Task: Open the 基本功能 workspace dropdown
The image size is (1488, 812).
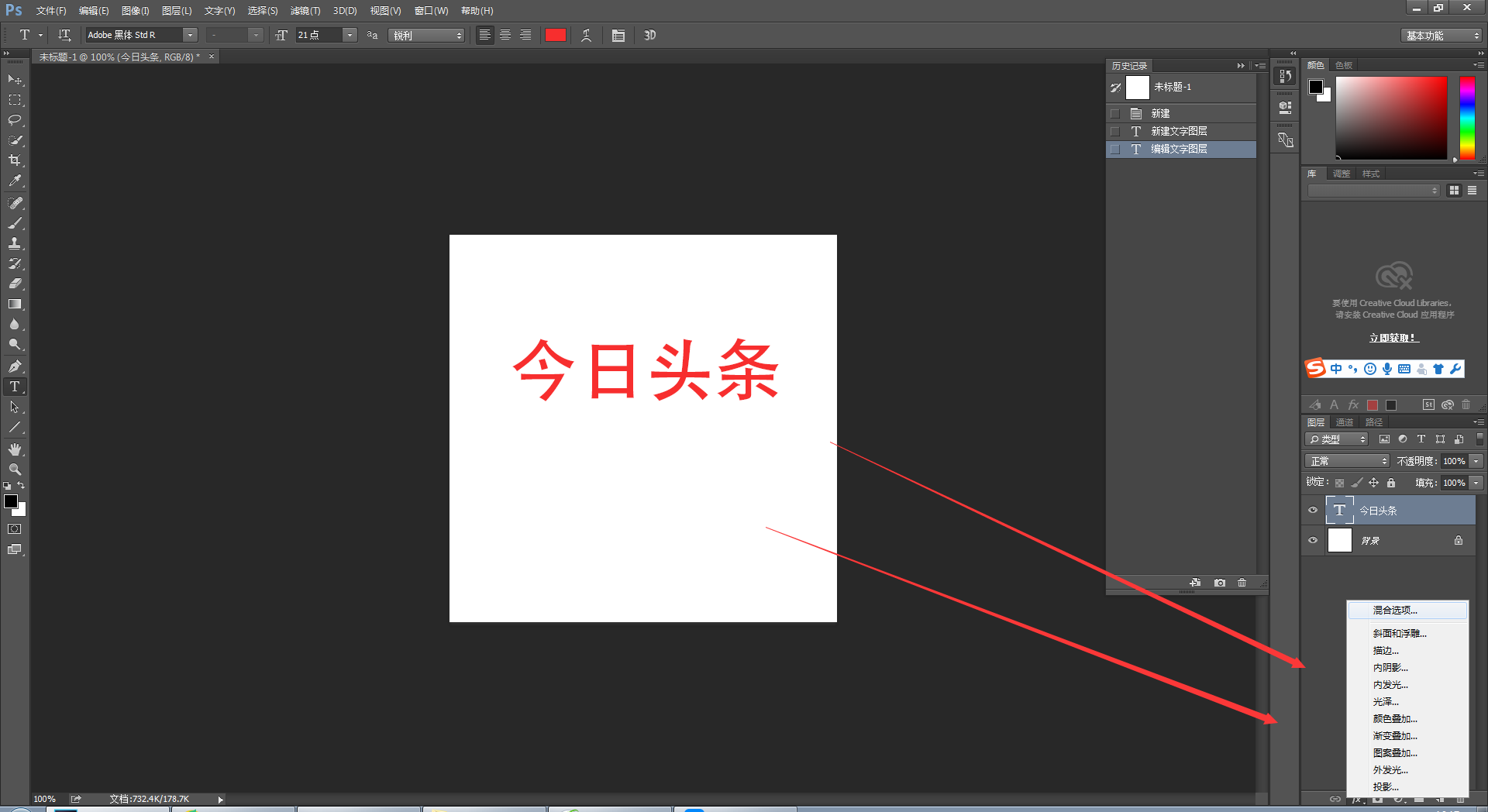Action: (x=1441, y=36)
